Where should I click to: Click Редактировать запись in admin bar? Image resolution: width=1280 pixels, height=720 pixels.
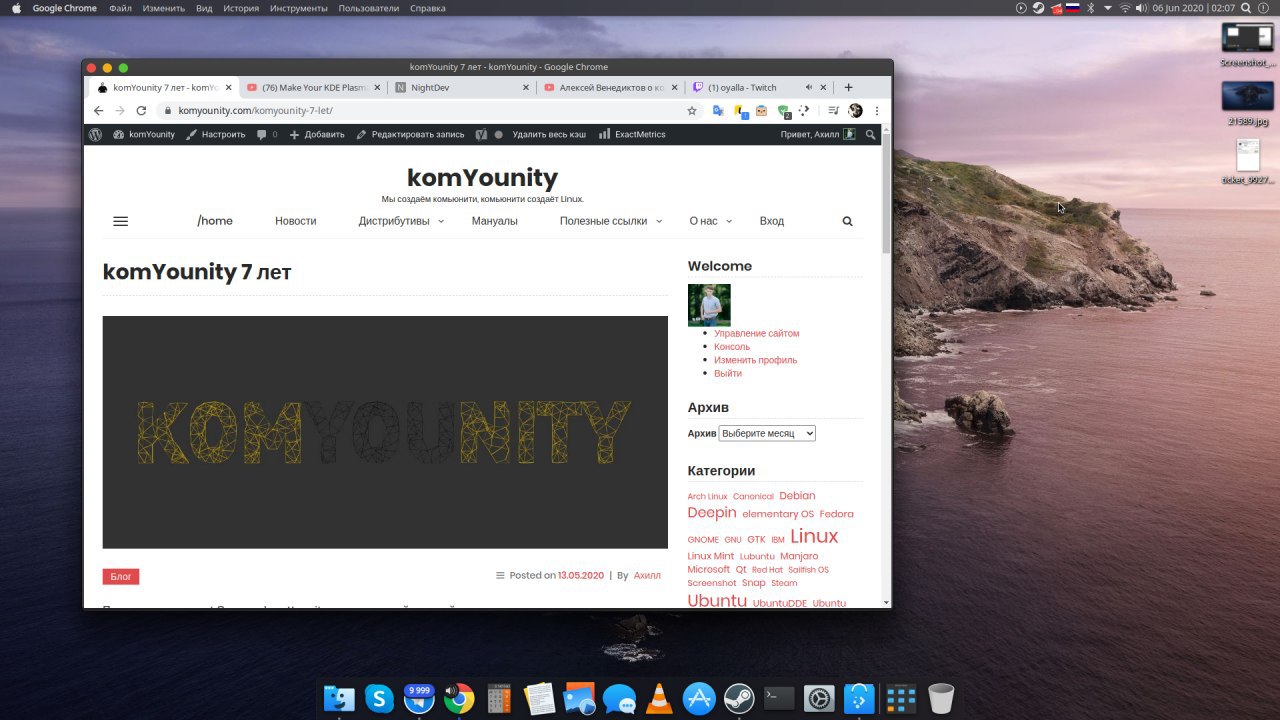tap(410, 134)
